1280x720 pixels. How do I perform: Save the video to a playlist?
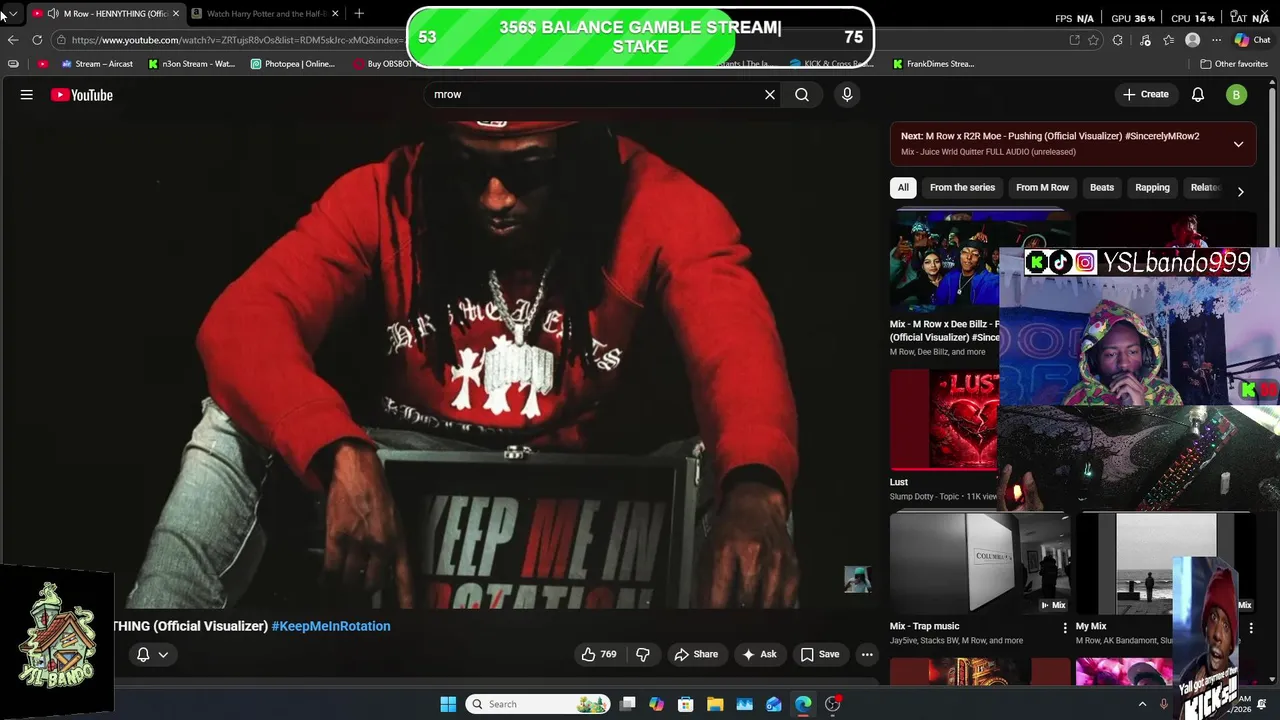(820, 654)
